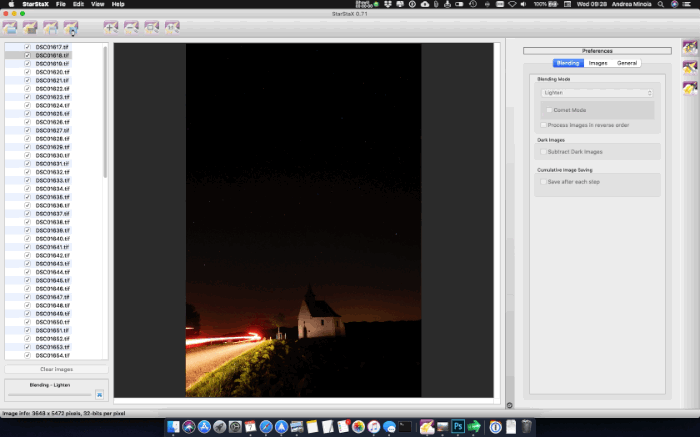Enable Subtract Dark Images checkbox
Viewport: 700px width, 437px height.
(543, 152)
